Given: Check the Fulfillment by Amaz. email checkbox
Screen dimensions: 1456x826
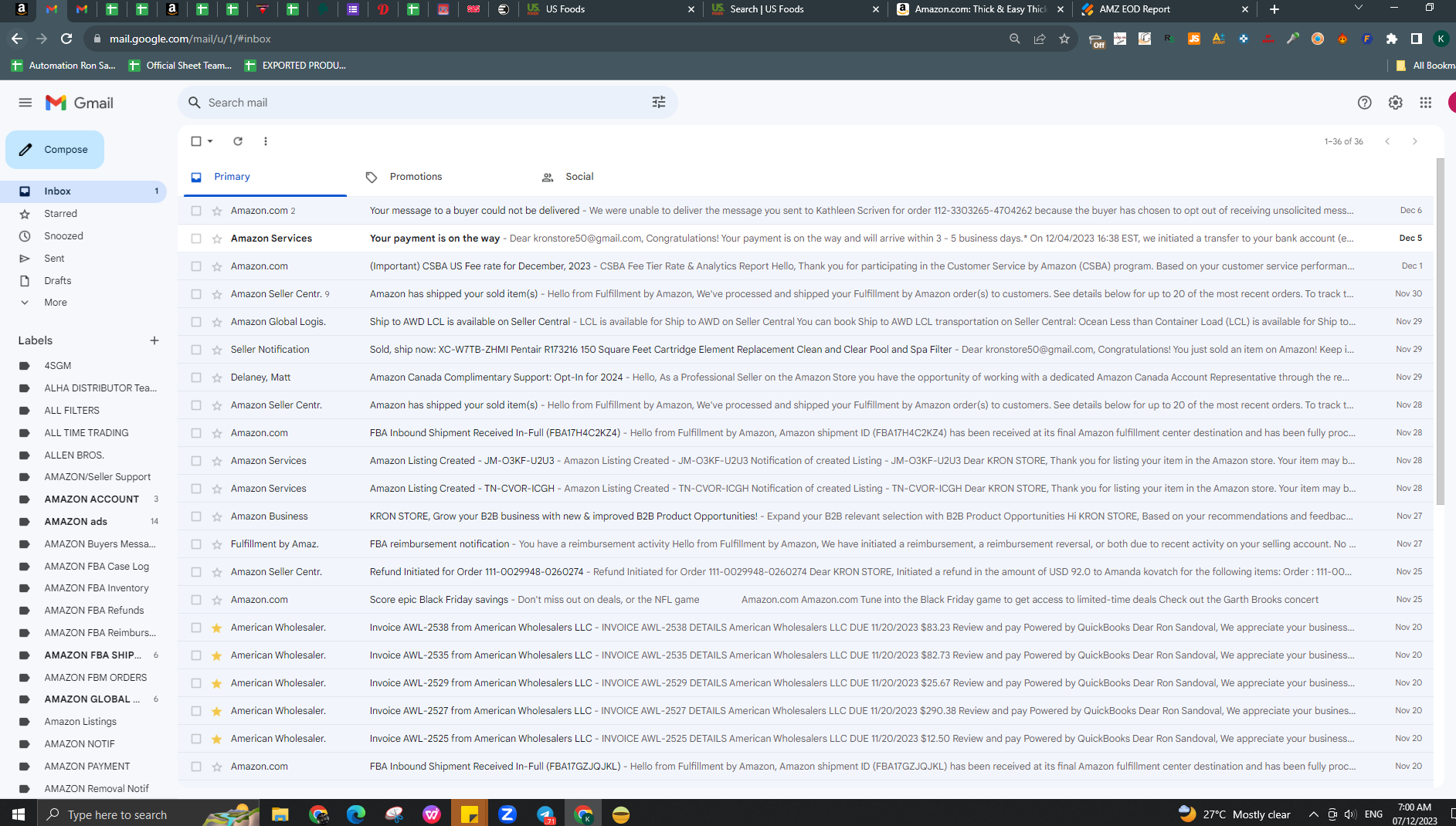Looking at the screenshot, I should click(196, 544).
